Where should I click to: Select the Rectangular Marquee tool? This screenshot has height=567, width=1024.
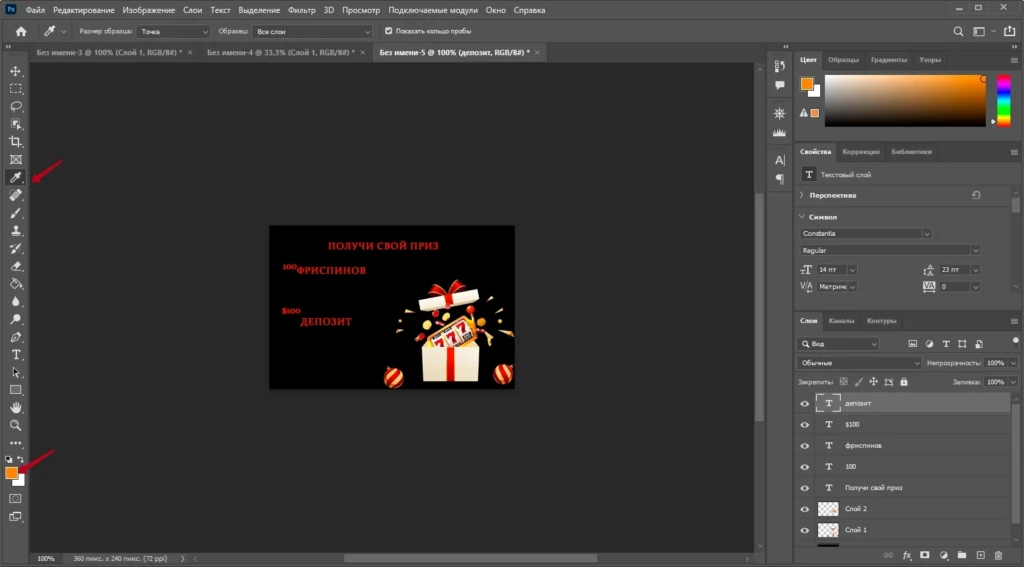(x=16, y=89)
